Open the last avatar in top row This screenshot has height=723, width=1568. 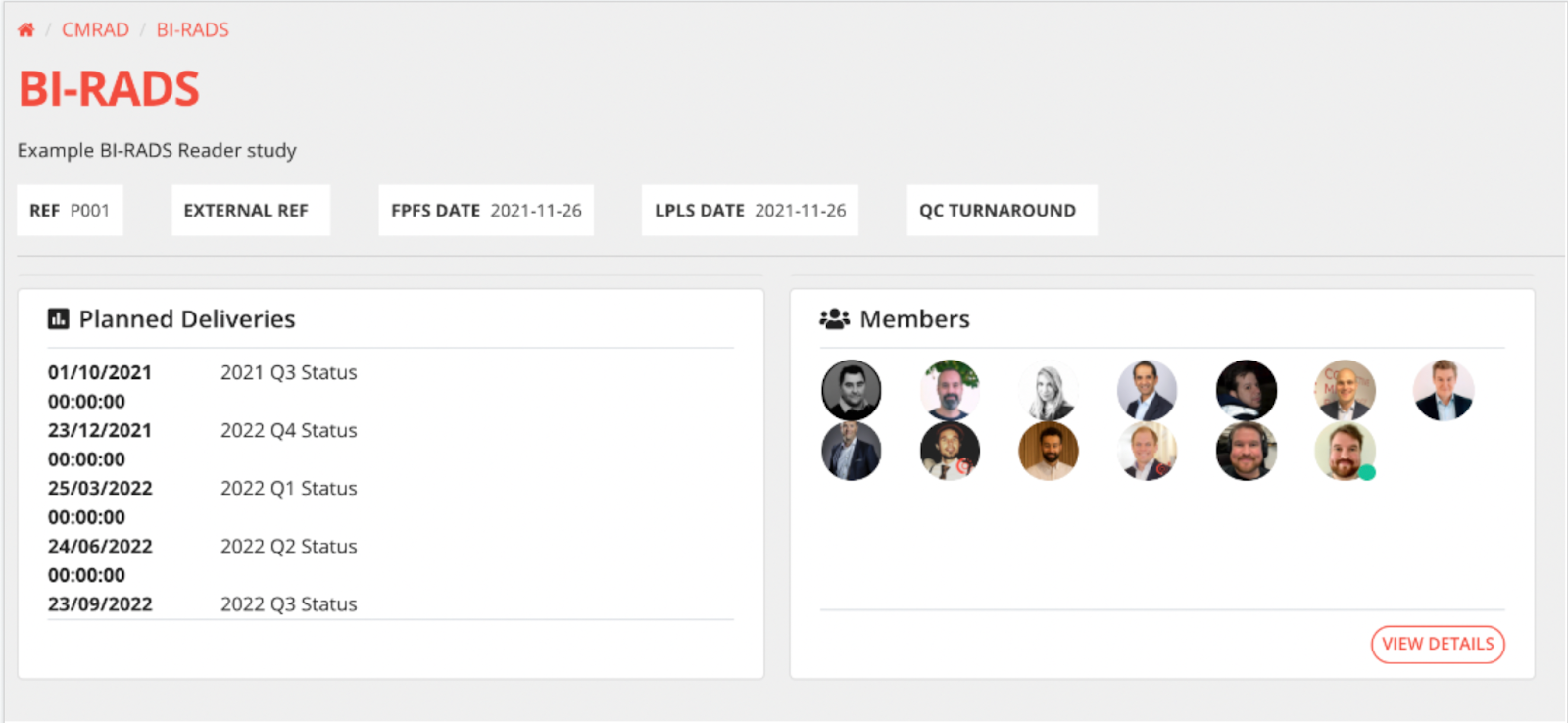click(1444, 390)
